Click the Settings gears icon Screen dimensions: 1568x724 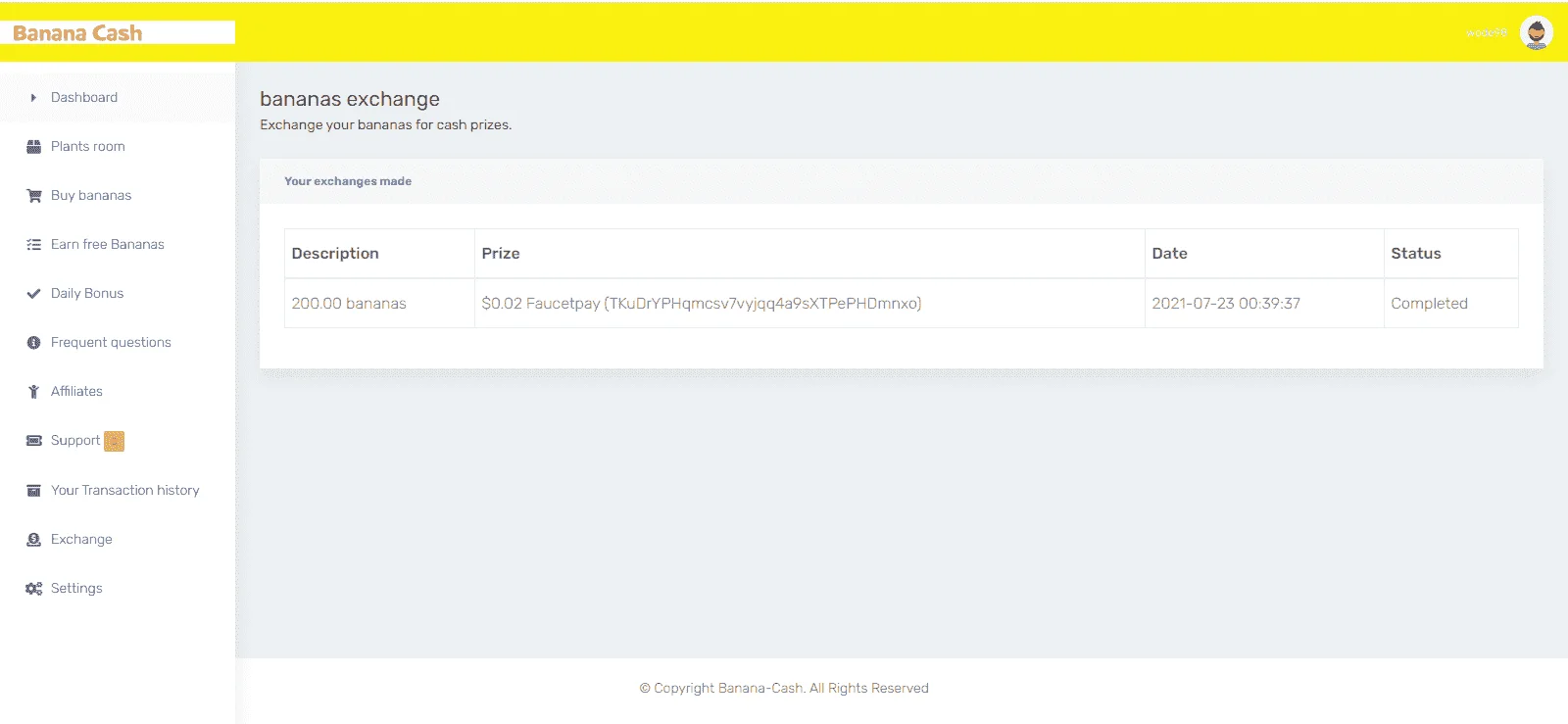tap(33, 589)
